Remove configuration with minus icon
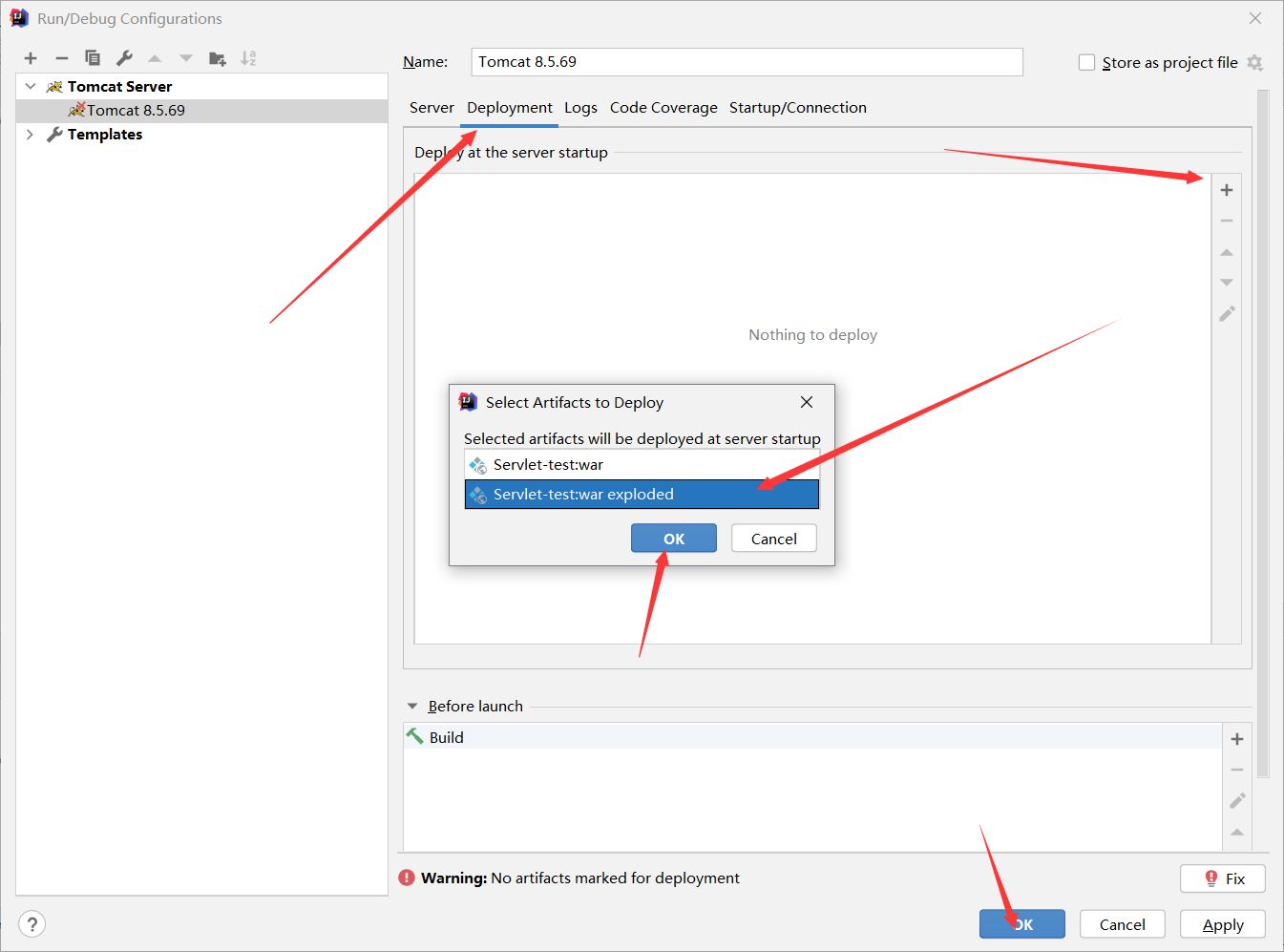The height and width of the screenshot is (952, 1284). point(62,58)
